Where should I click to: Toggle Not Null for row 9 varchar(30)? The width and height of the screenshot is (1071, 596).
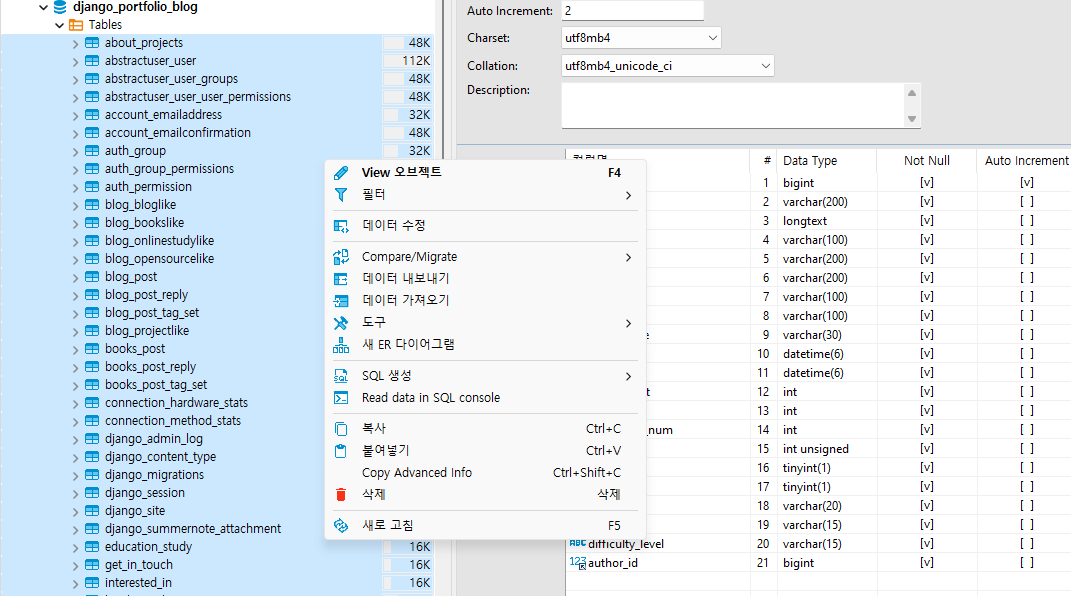pos(927,335)
